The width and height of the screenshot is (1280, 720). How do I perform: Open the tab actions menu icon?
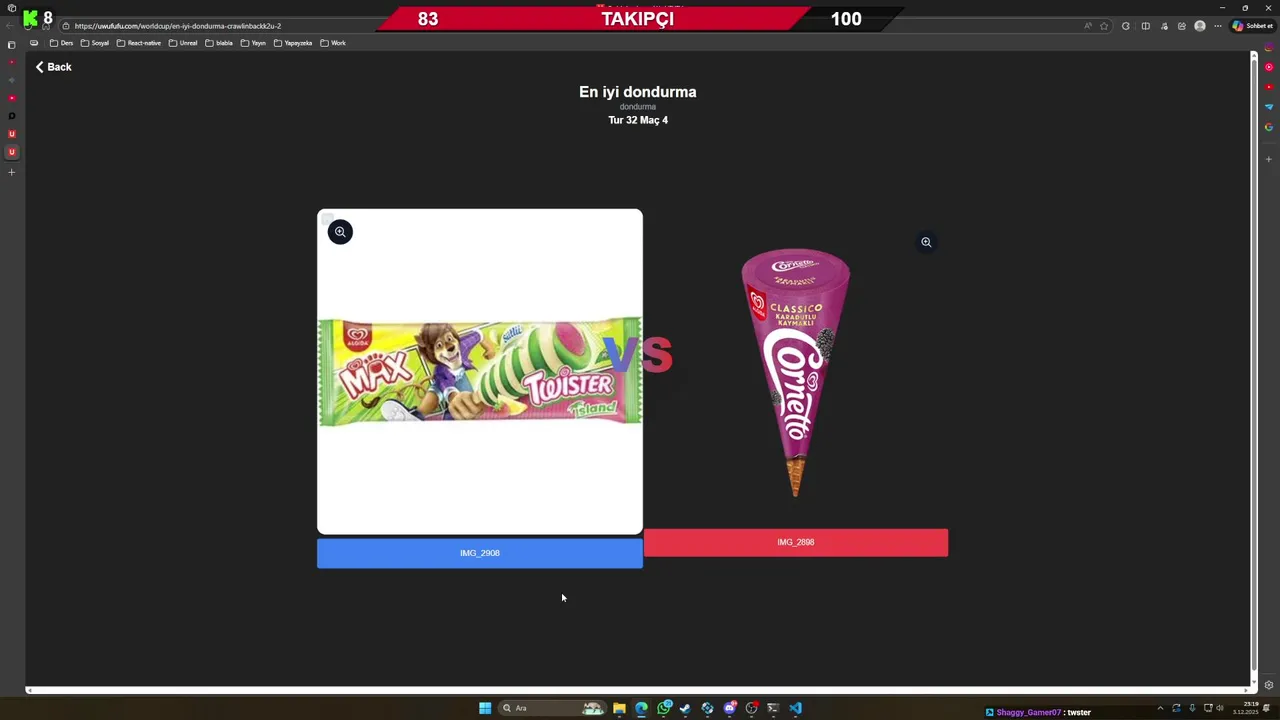(12, 45)
